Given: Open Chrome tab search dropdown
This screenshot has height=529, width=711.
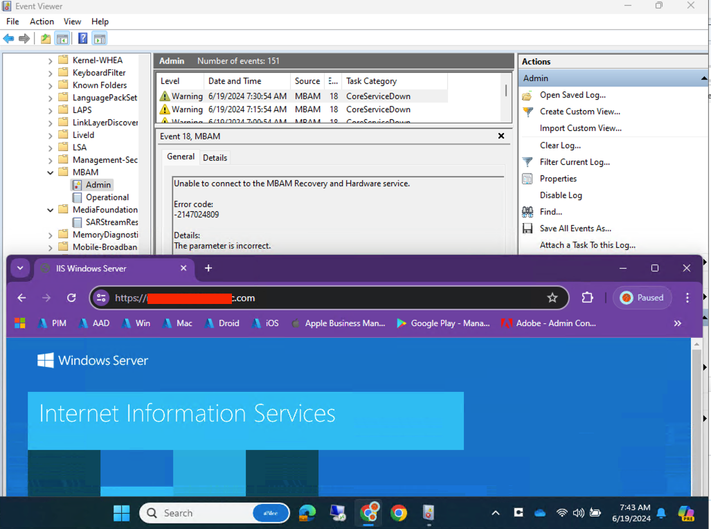Looking at the screenshot, I should (20, 268).
